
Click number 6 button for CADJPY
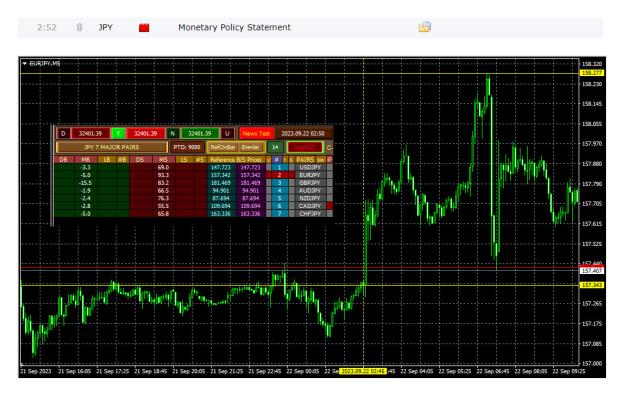click(279, 206)
